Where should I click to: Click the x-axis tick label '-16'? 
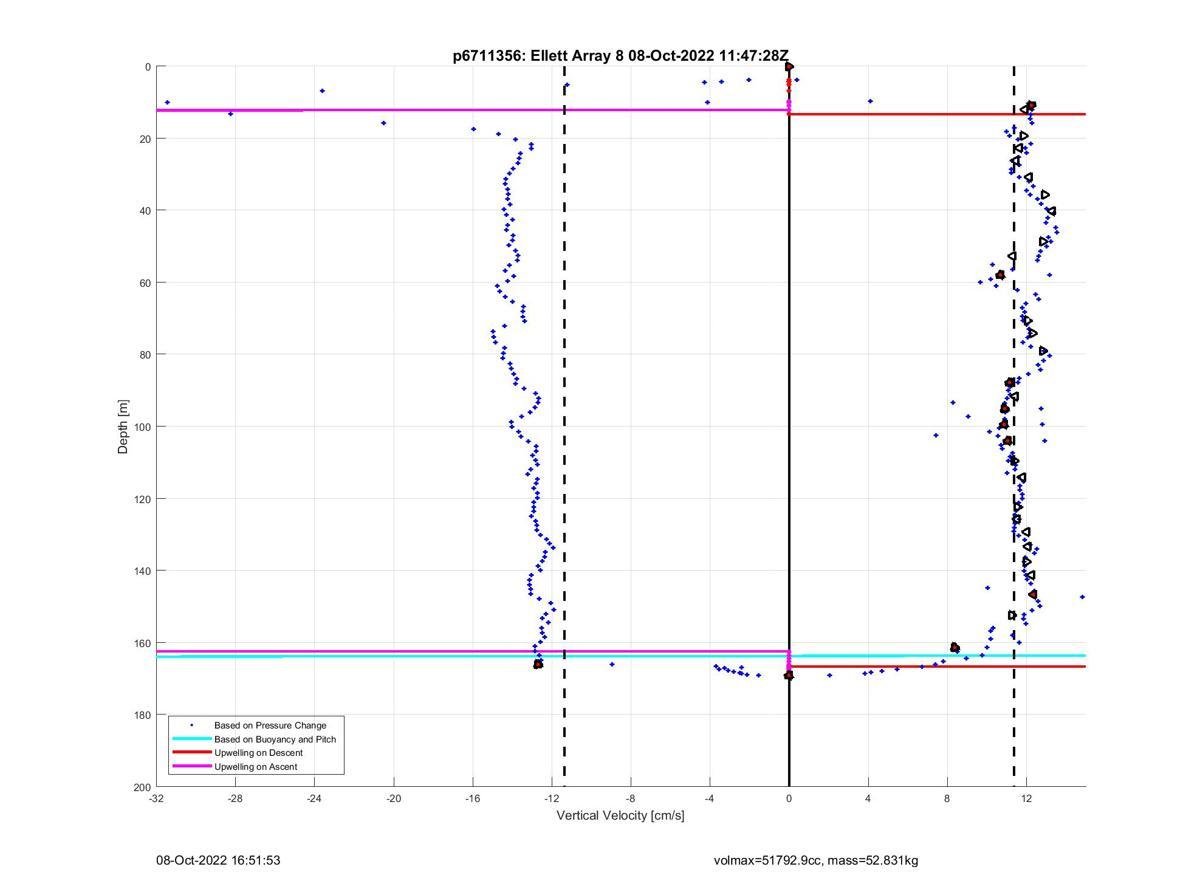472,798
